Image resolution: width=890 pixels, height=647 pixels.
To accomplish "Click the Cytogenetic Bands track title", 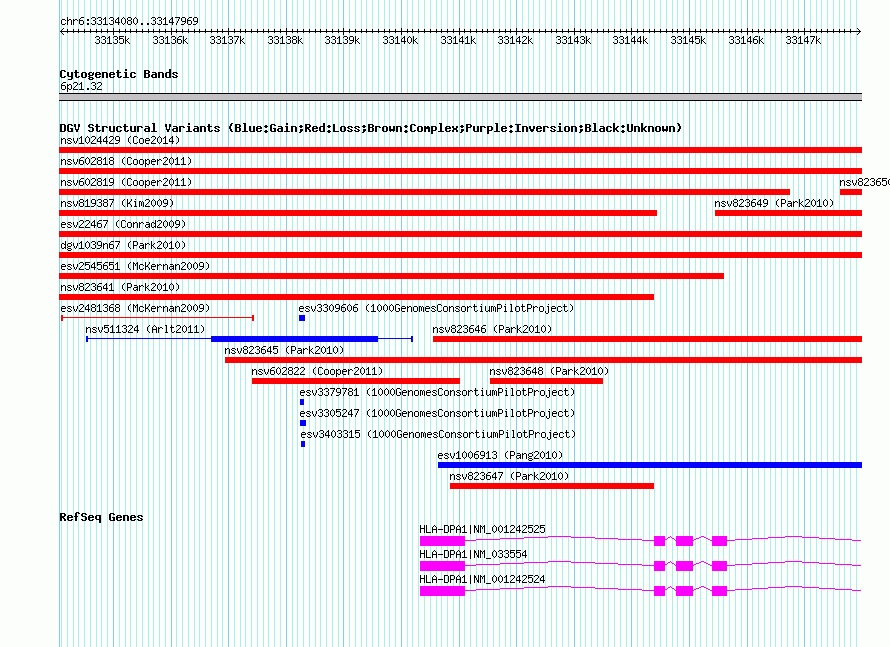I will 119,74.
